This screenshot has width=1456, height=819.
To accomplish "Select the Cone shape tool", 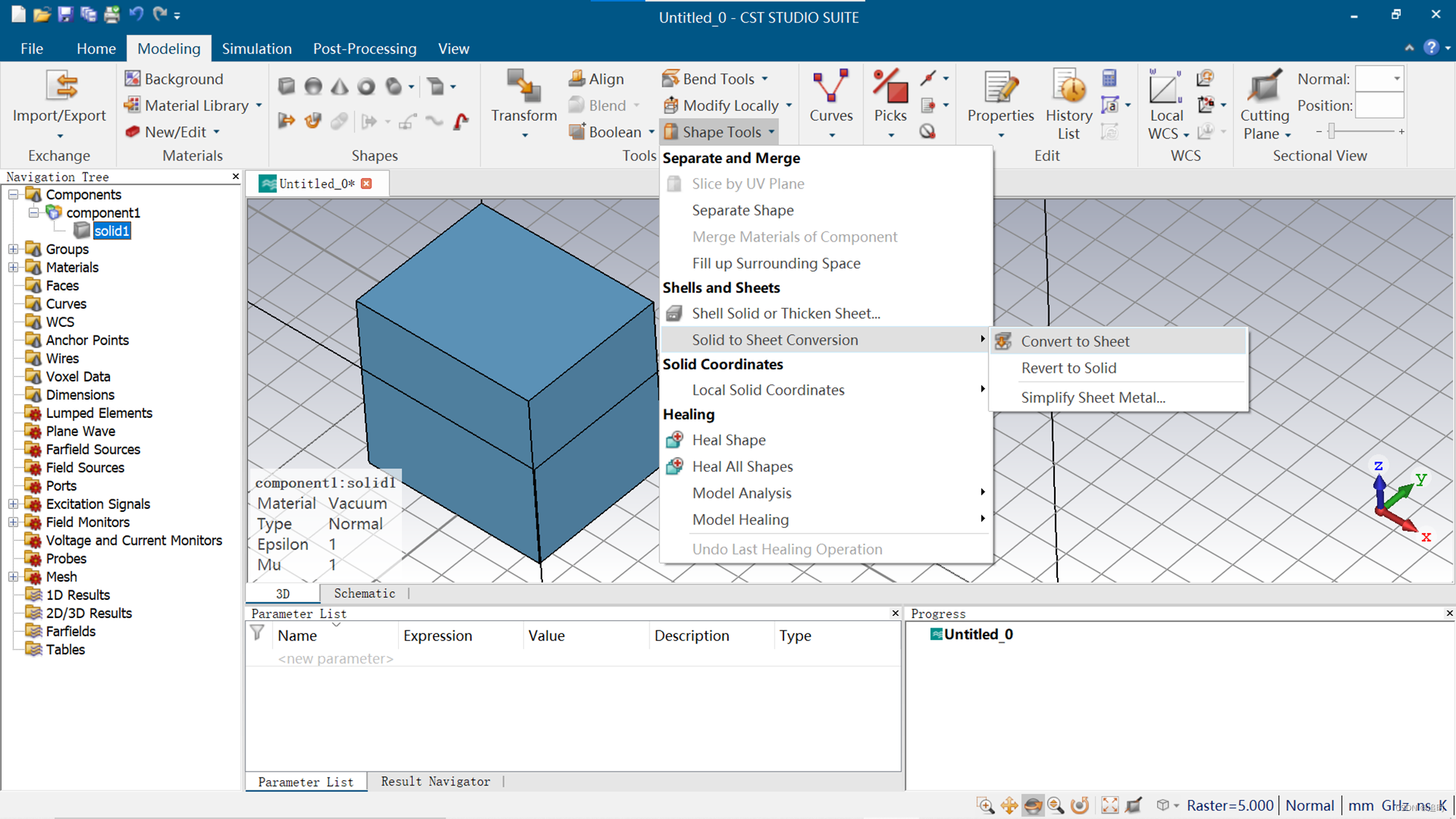I will click(x=339, y=87).
